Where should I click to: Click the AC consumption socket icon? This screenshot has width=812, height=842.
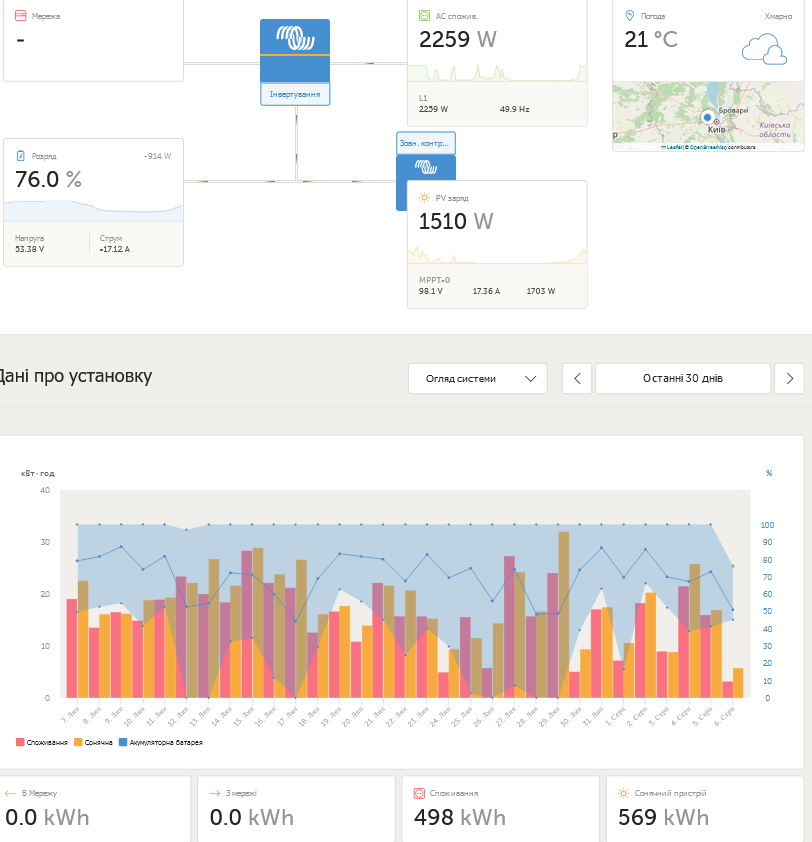[x=424, y=16]
